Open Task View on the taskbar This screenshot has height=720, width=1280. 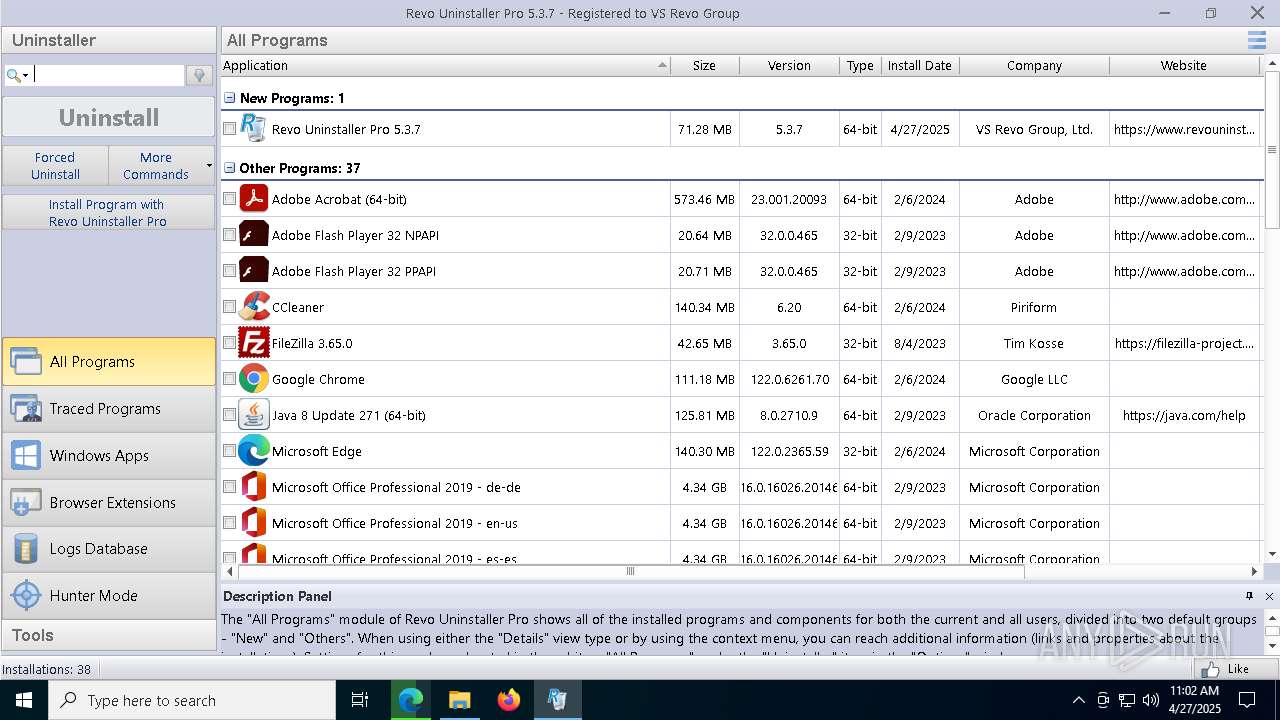click(x=360, y=700)
